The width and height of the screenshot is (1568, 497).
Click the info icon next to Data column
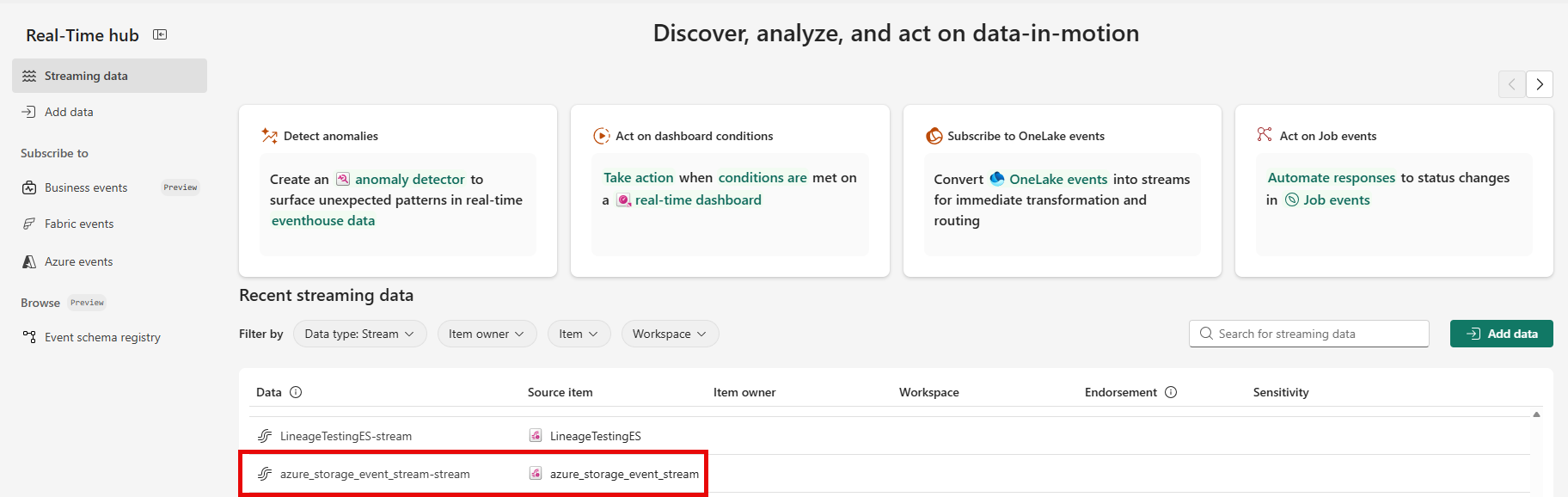coord(296,392)
